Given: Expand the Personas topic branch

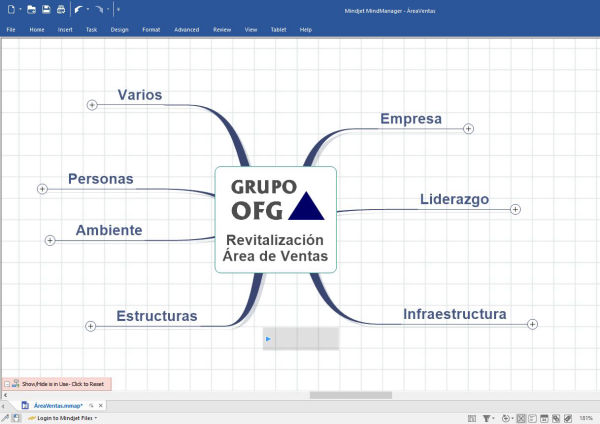Looking at the screenshot, I should coord(42,189).
